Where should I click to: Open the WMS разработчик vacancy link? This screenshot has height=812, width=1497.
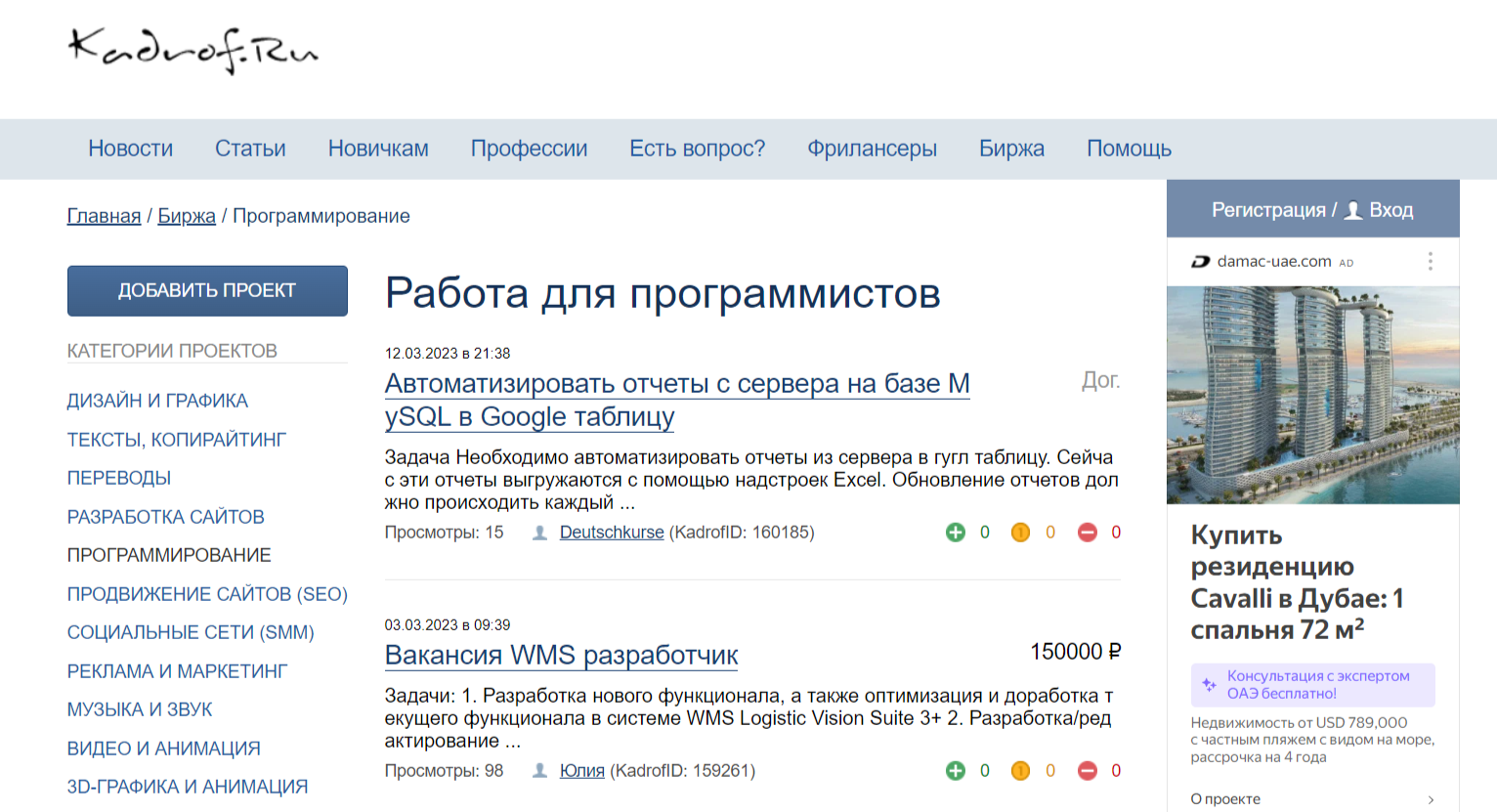click(x=561, y=655)
